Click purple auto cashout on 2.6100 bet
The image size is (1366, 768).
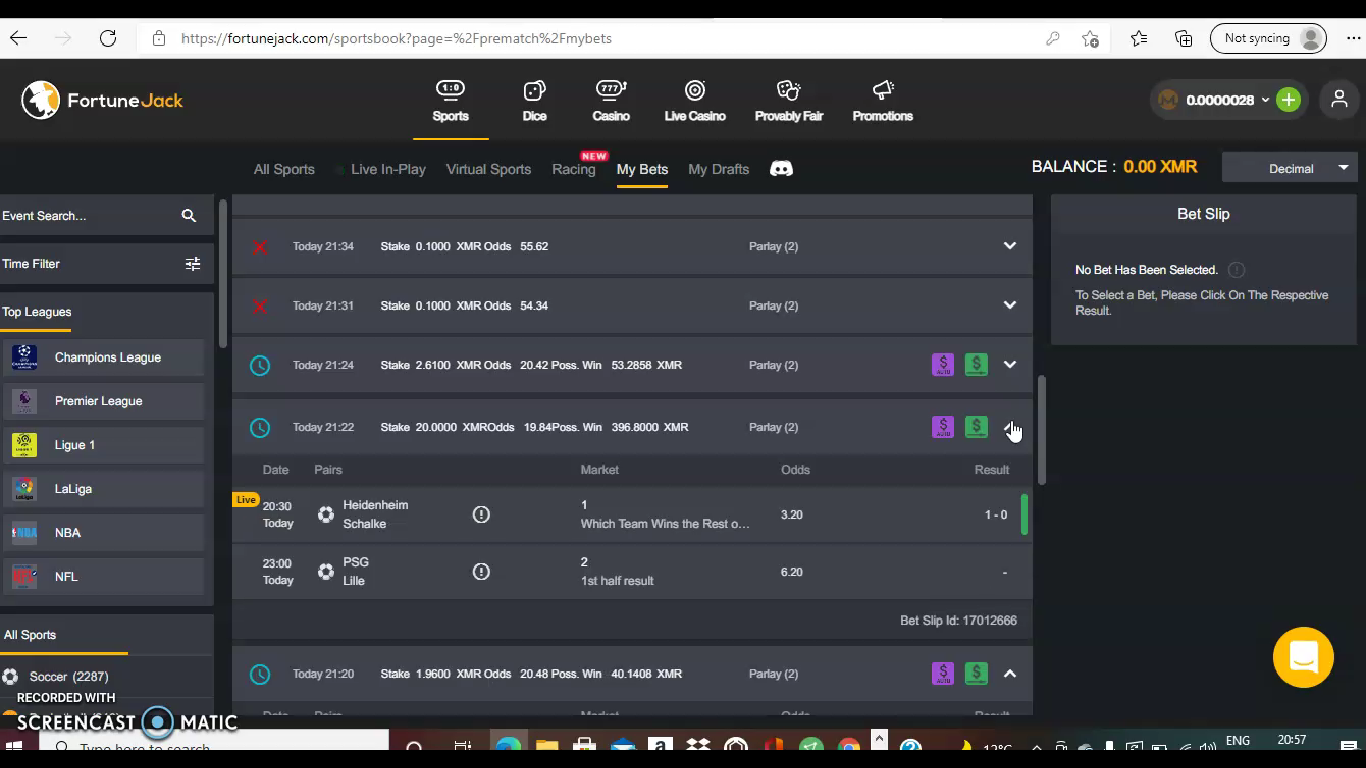point(943,365)
